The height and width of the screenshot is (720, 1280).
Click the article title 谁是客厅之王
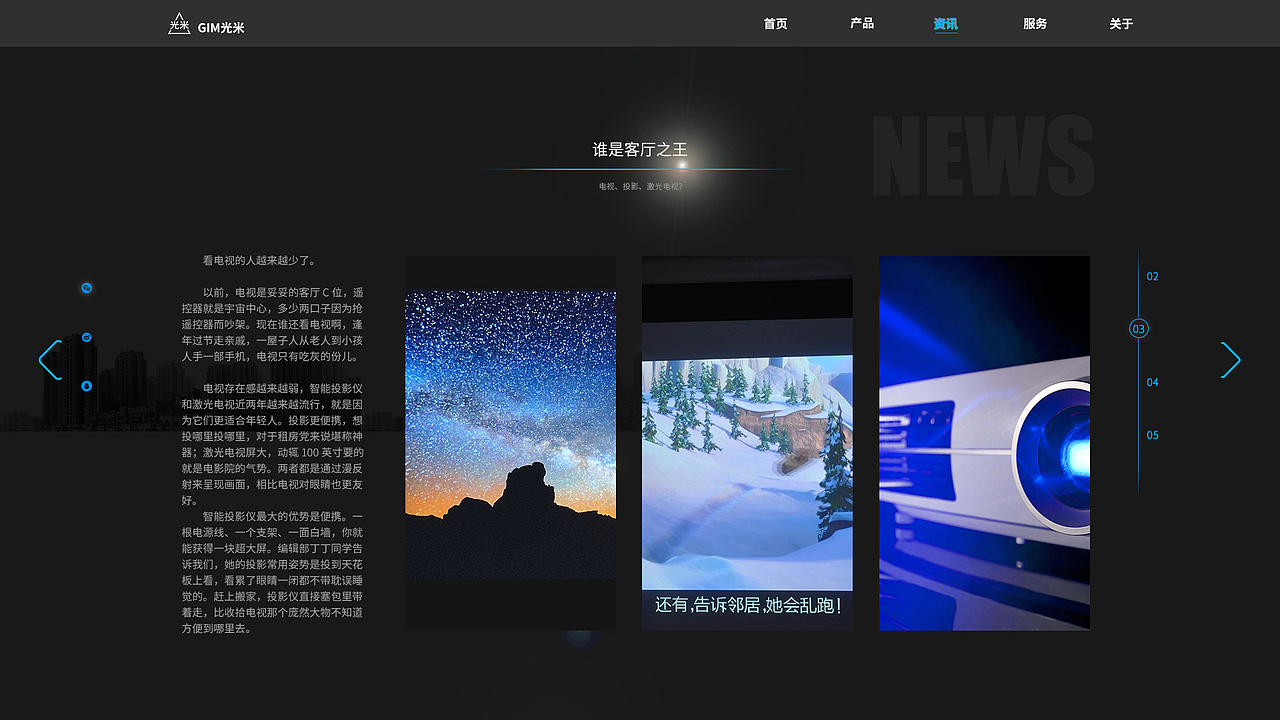(640, 150)
